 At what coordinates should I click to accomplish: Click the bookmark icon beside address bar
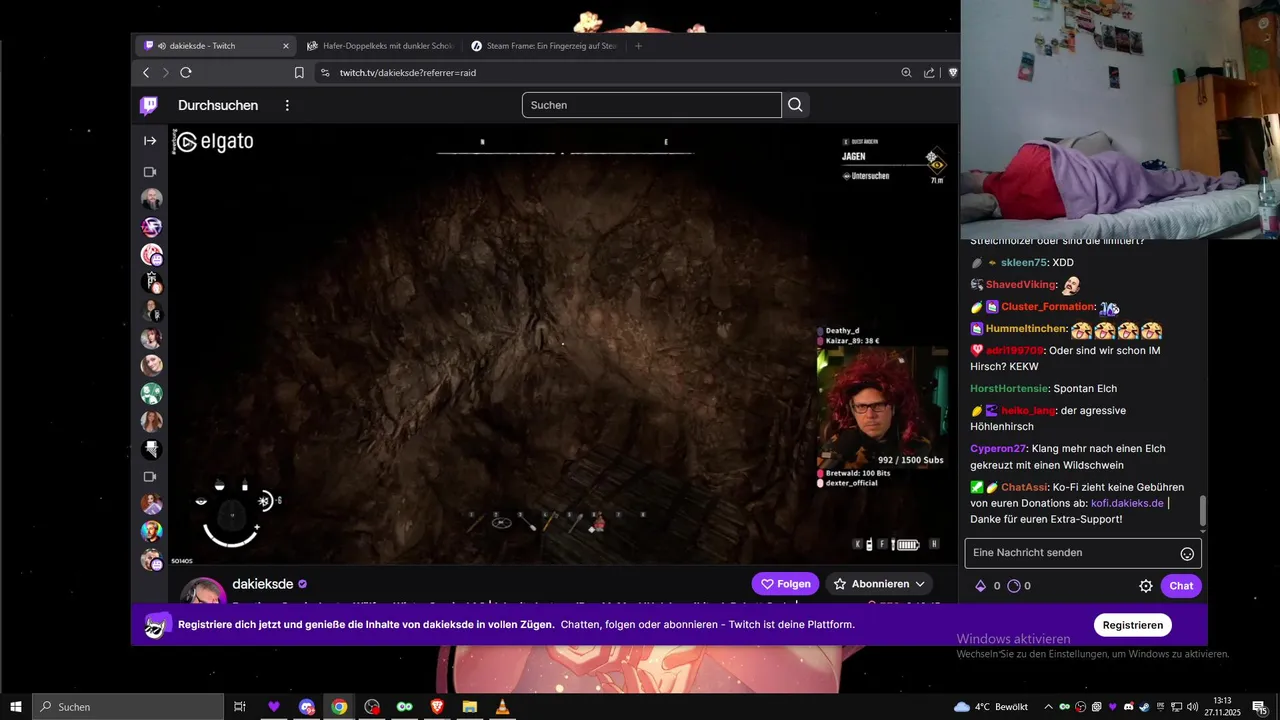coord(299,73)
